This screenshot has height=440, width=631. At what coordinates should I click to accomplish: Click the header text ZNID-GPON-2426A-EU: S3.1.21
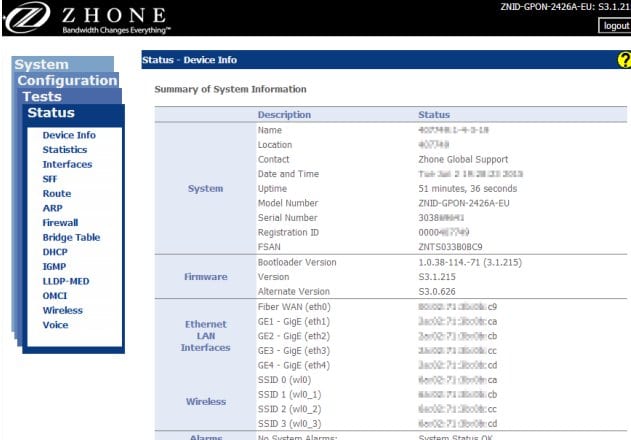click(565, 7)
